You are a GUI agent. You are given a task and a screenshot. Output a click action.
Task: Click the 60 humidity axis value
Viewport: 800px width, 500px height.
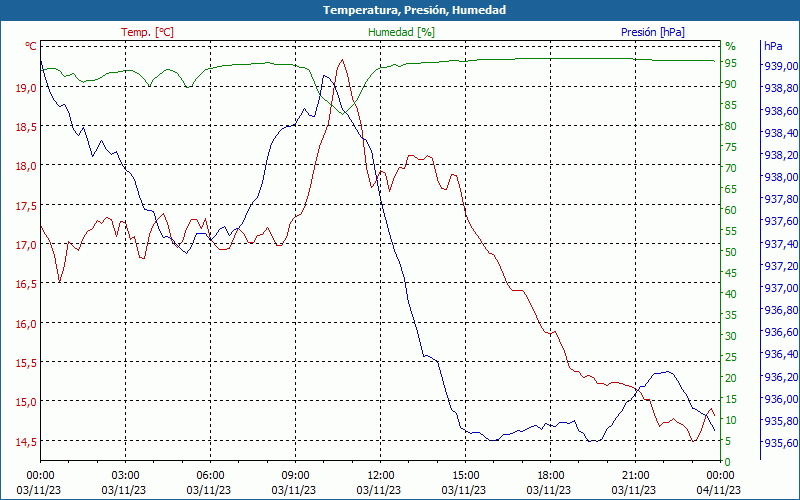pos(731,210)
